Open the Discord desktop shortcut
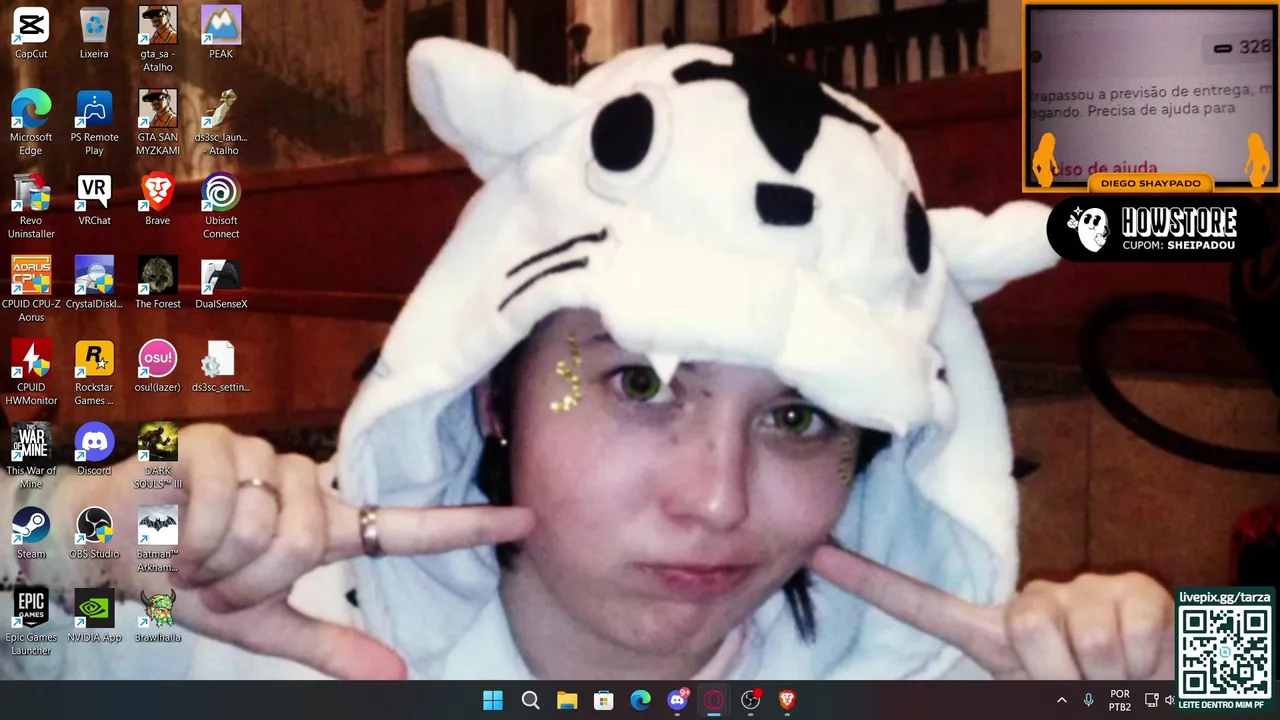 pos(94,450)
